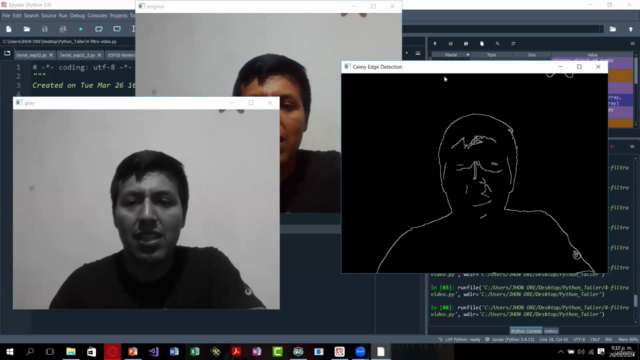The image size is (640, 360).
Task: Switch to the ESP32 editor tab
Action: click(x=120, y=55)
